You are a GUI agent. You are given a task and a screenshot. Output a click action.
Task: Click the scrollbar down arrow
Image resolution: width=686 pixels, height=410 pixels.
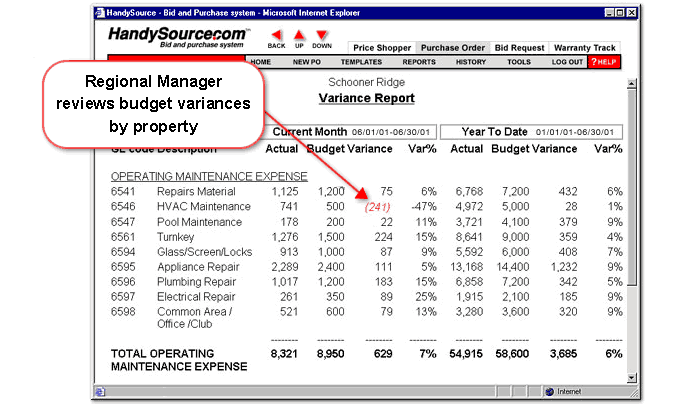(631, 376)
